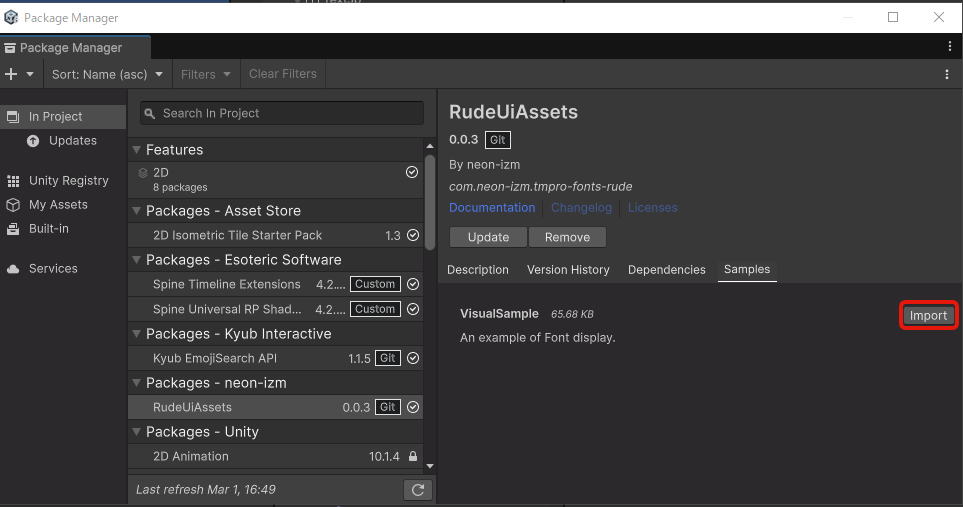Image resolution: width=963 pixels, height=507 pixels.
Task: Click the checkmark icon on Spine Timeline Extensions
Action: [x=413, y=284]
